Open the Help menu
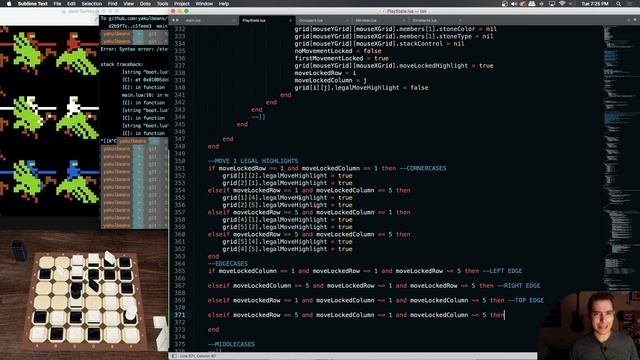This screenshot has width=640, height=360. tap(224, 4)
